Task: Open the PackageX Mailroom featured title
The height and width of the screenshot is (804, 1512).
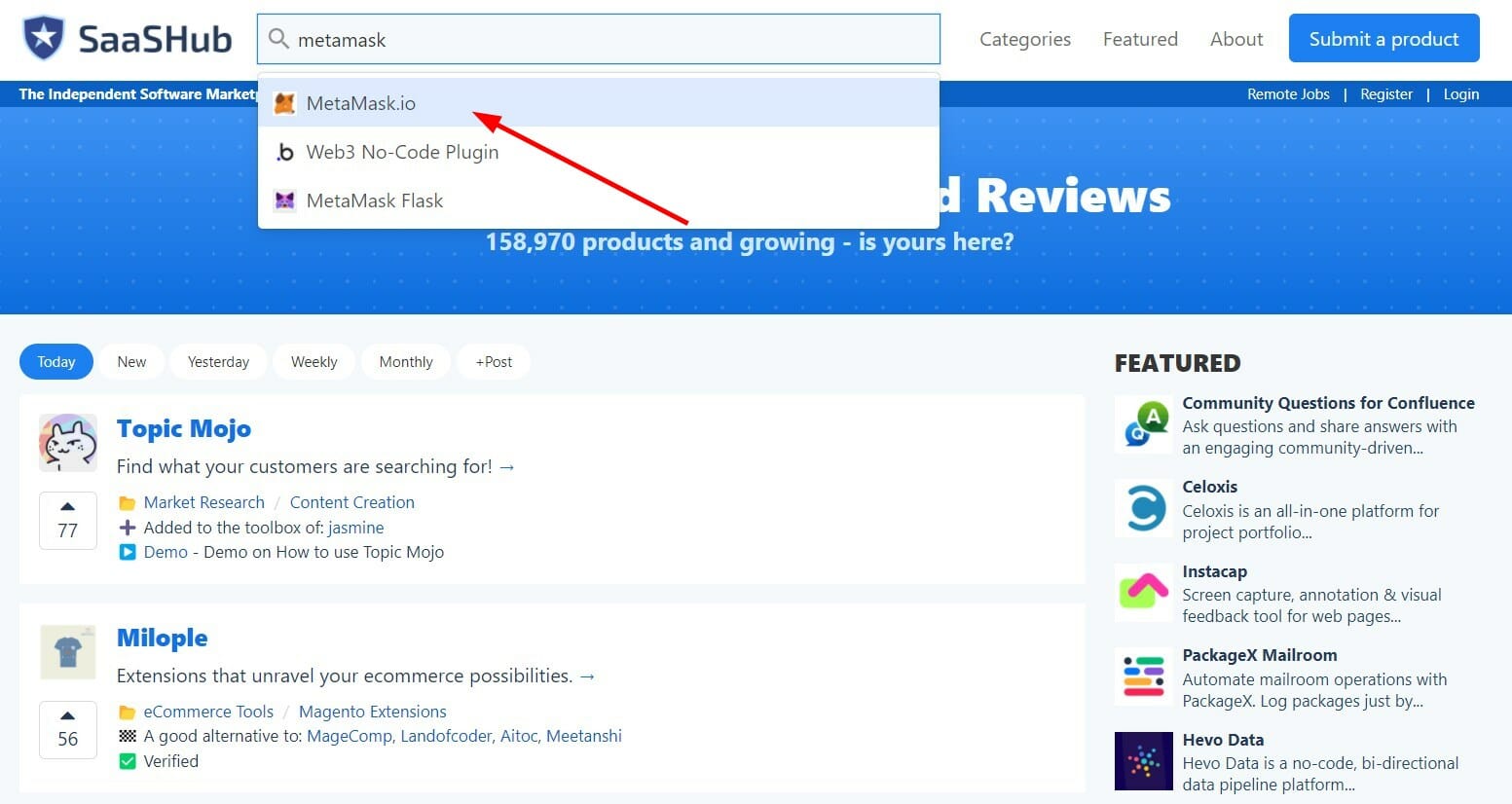Action: pos(1260,655)
